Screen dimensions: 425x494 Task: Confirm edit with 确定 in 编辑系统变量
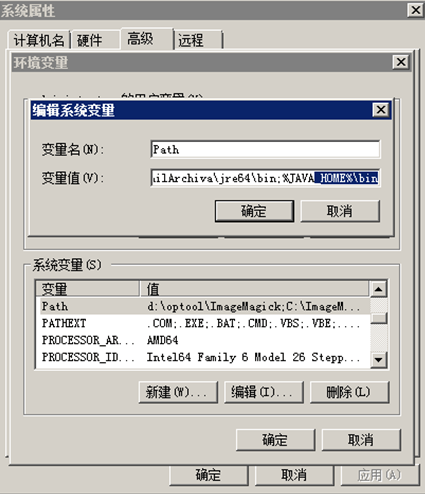254,211
